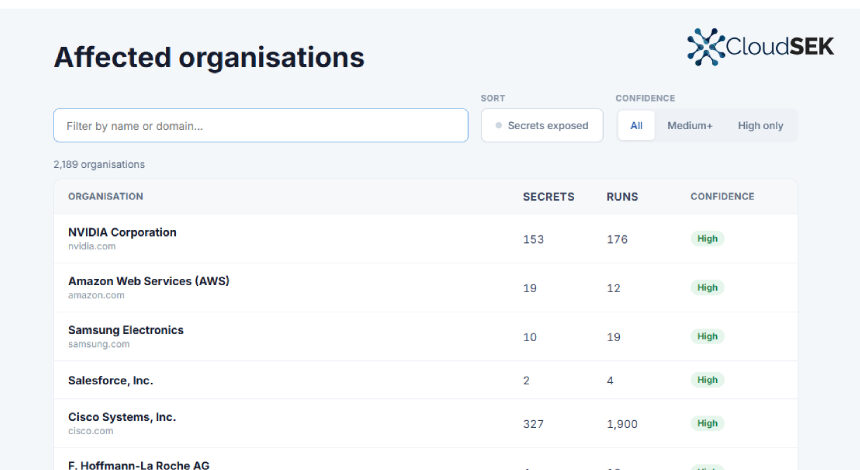Viewport: 860px width, 470px height.
Task: Click NVIDIA's runs count 176
Action: click(x=617, y=239)
